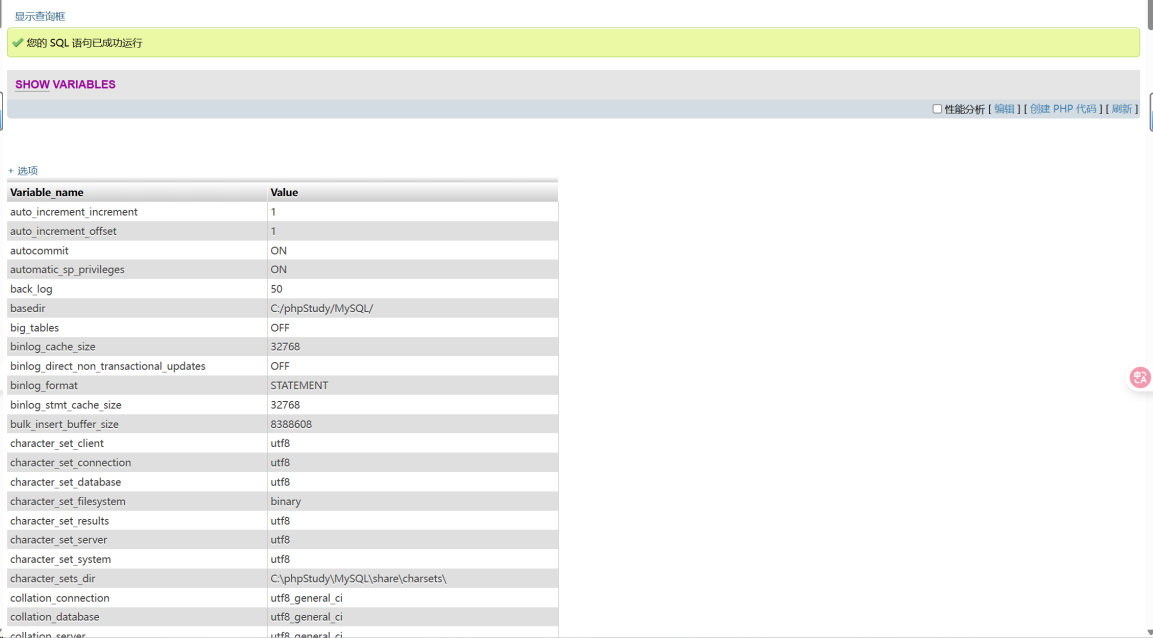
Task: Click the SHOW keyword in the query
Action: (32, 85)
